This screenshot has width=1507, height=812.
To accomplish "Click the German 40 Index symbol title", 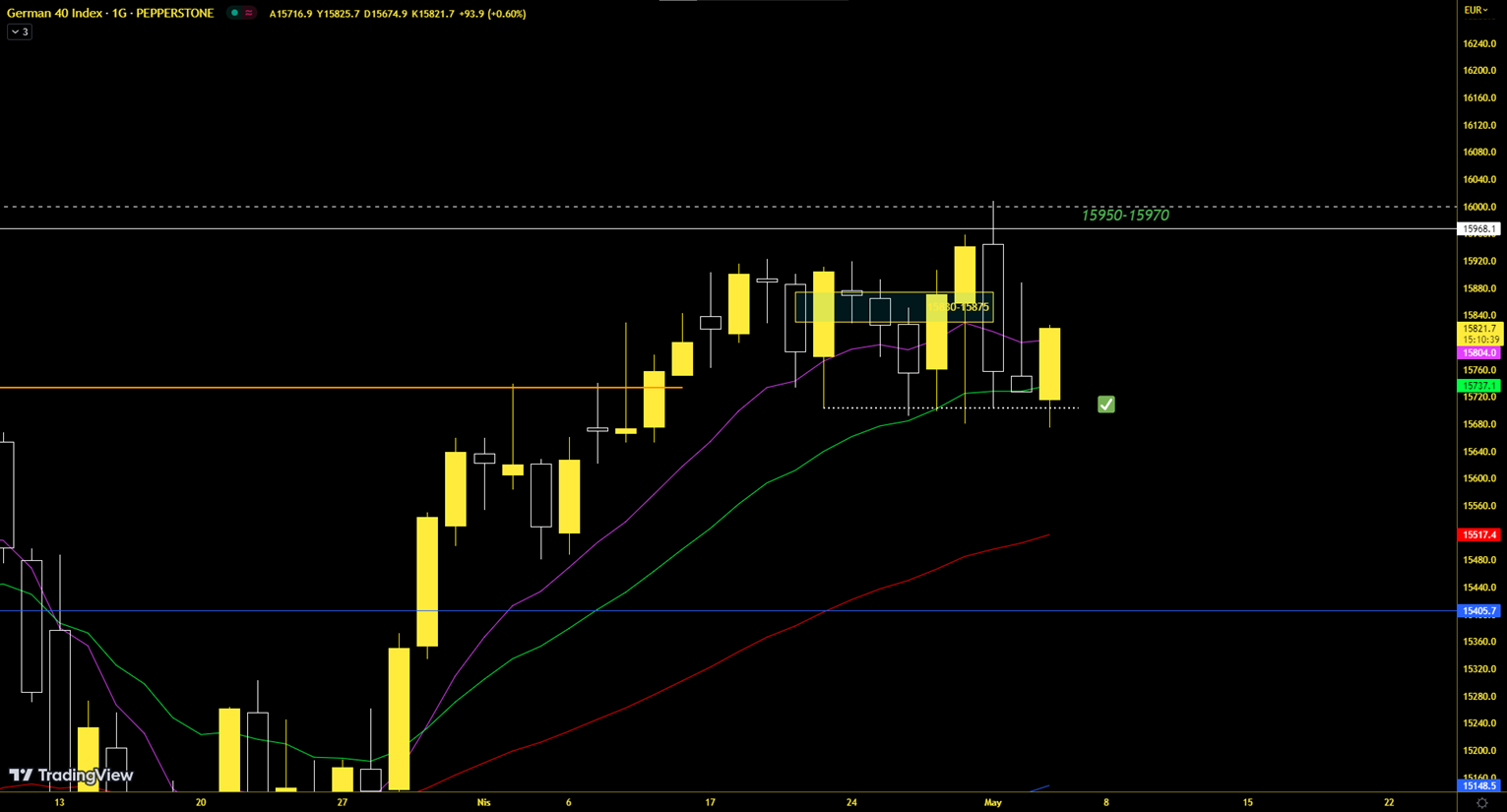I will [110, 14].
